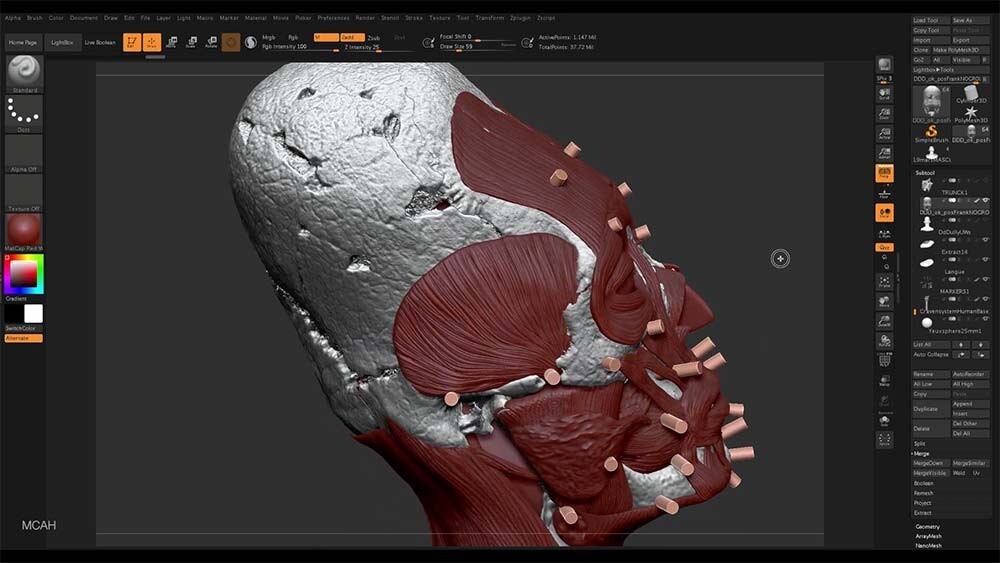
Task: Activate the Edit mode button
Action: (132, 42)
